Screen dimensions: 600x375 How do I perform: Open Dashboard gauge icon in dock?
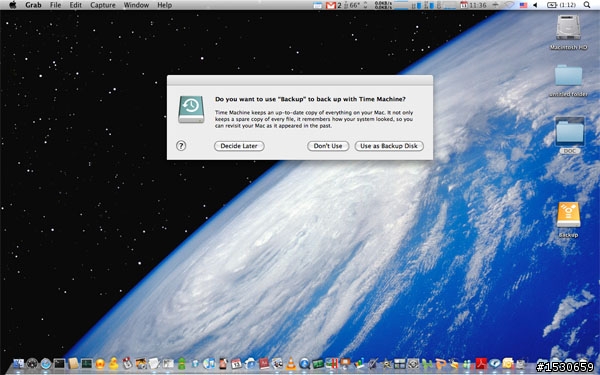32,364
